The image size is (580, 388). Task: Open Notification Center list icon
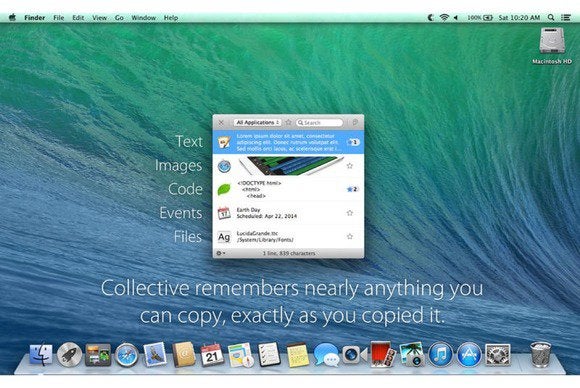pyautogui.click(x=566, y=17)
